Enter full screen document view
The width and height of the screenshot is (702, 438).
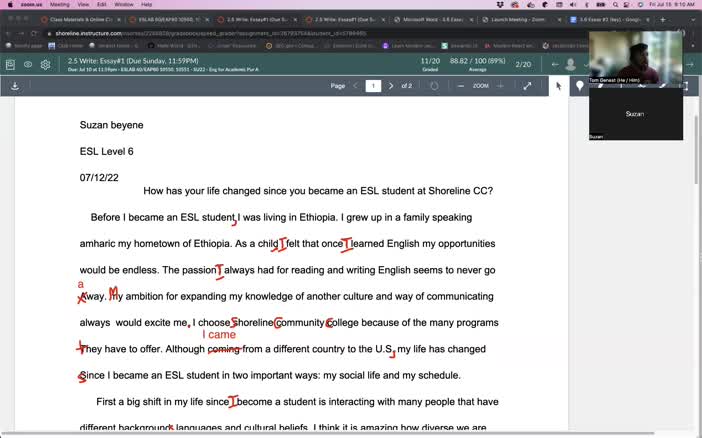528,86
